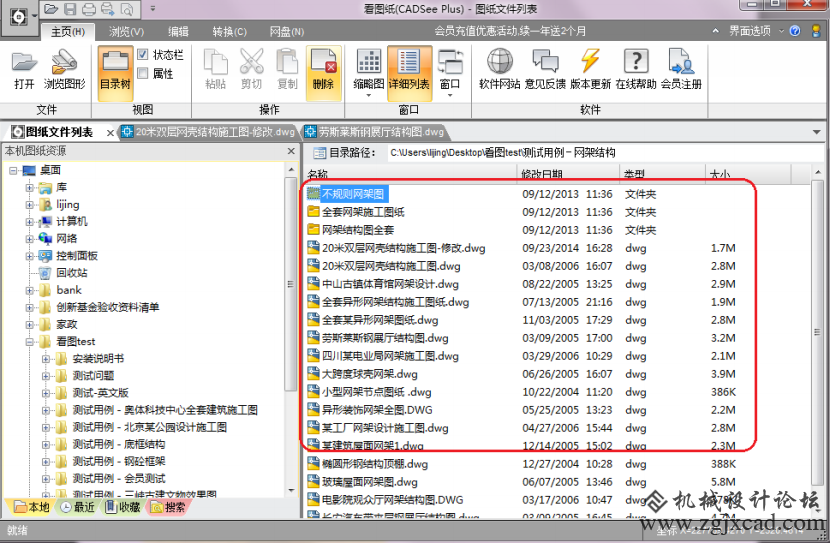Switch to 缩略图 thumbnail view
Image resolution: width=832 pixels, height=544 pixels.
tap(369, 73)
